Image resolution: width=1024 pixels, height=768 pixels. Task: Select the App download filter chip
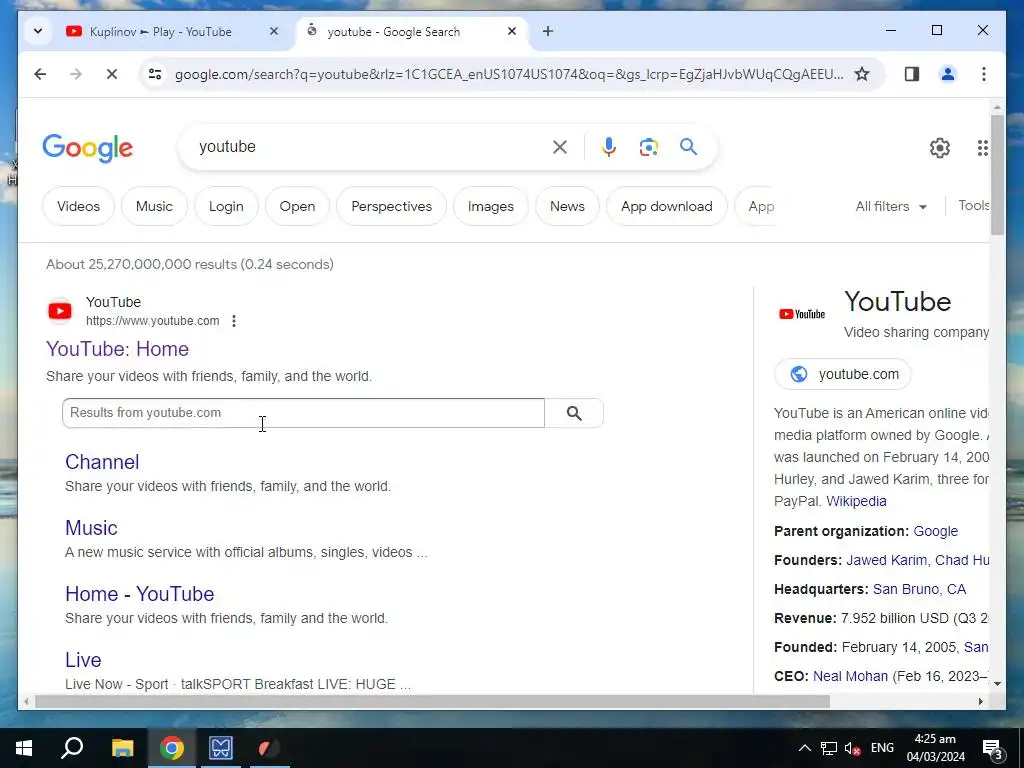[x=666, y=206]
